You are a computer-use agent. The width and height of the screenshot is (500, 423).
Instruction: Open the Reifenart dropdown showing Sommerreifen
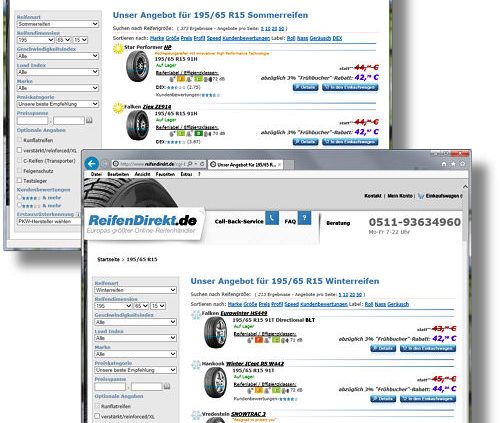point(58,24)
